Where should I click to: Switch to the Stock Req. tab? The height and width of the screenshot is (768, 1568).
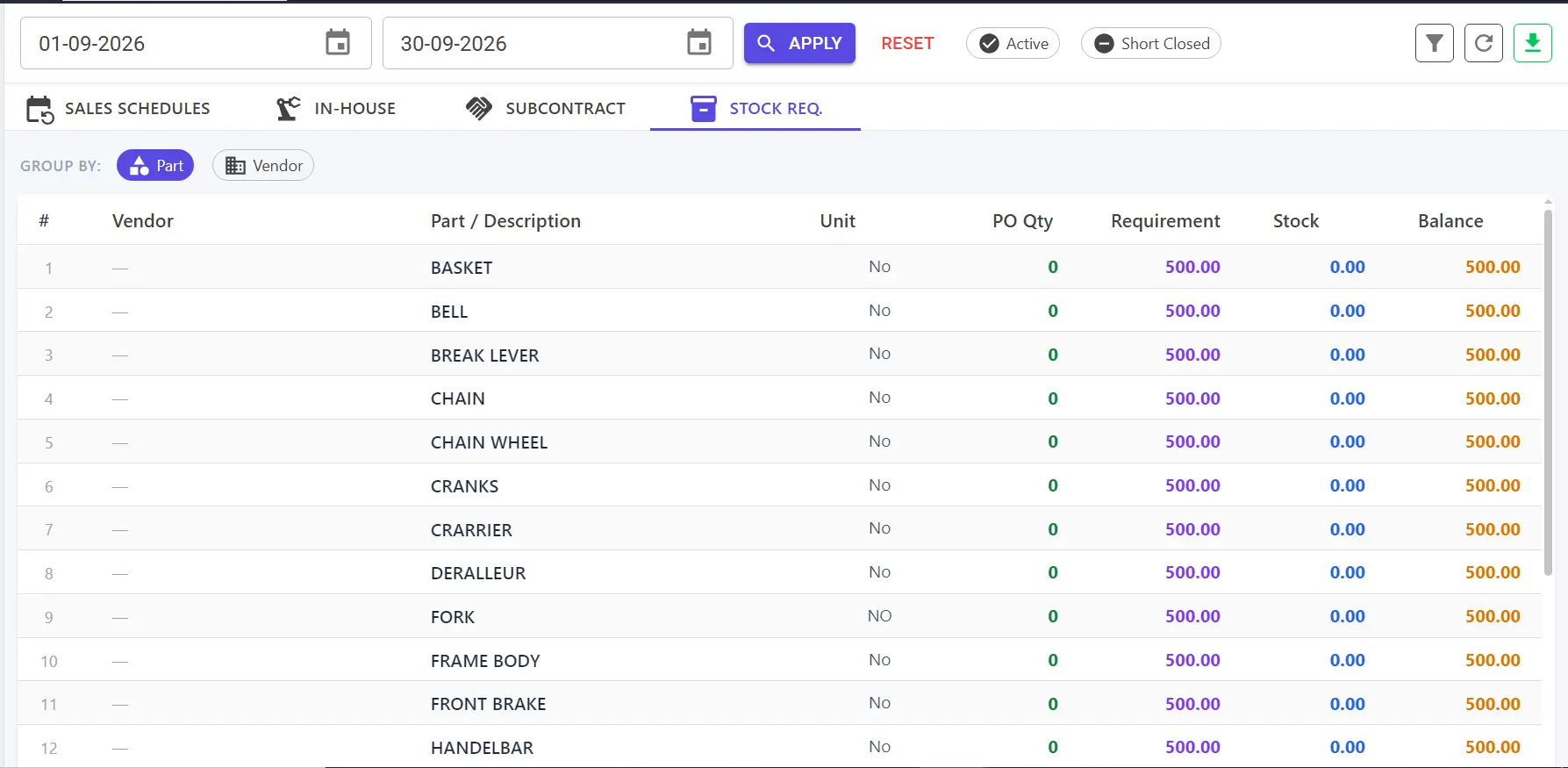point(755,108)
